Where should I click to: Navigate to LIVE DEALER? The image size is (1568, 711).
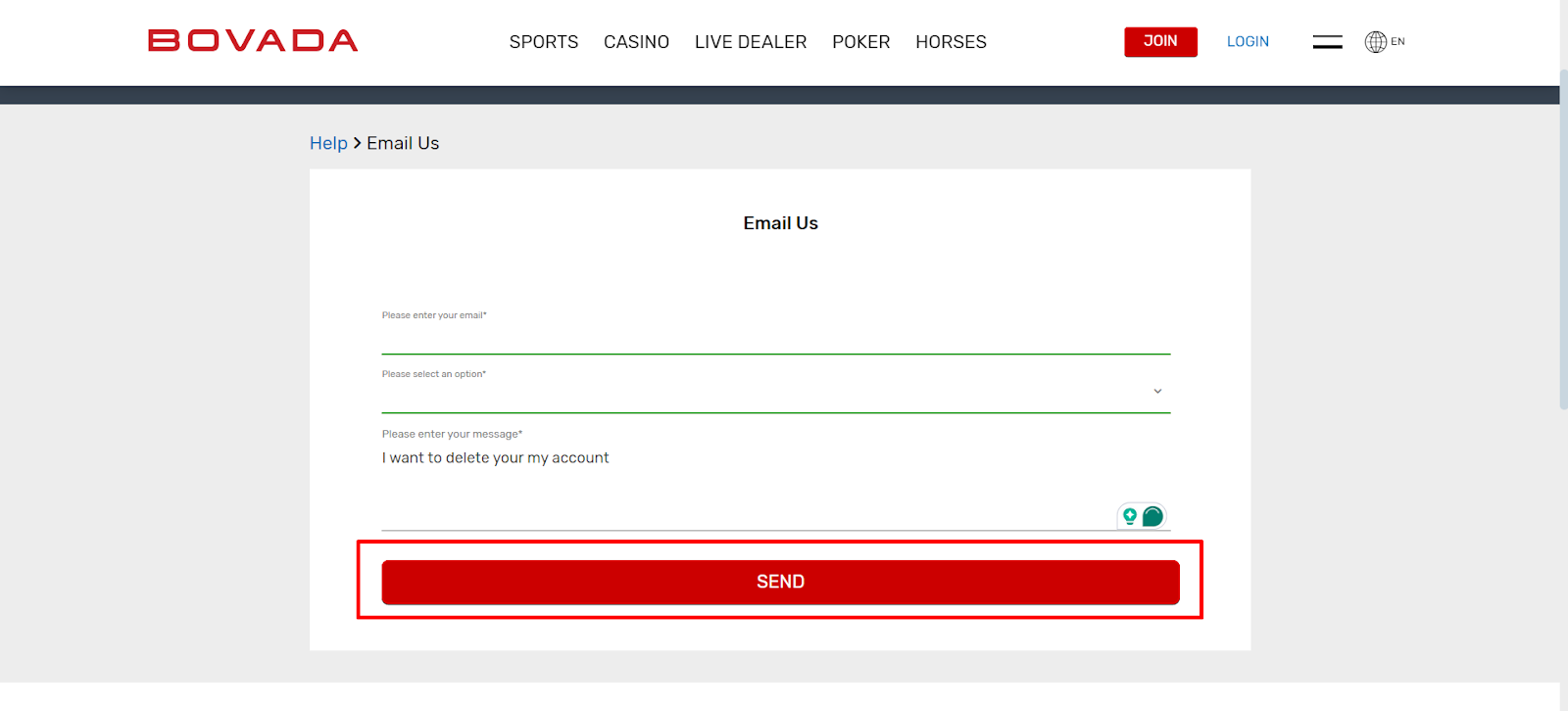(x=750, y=42)
